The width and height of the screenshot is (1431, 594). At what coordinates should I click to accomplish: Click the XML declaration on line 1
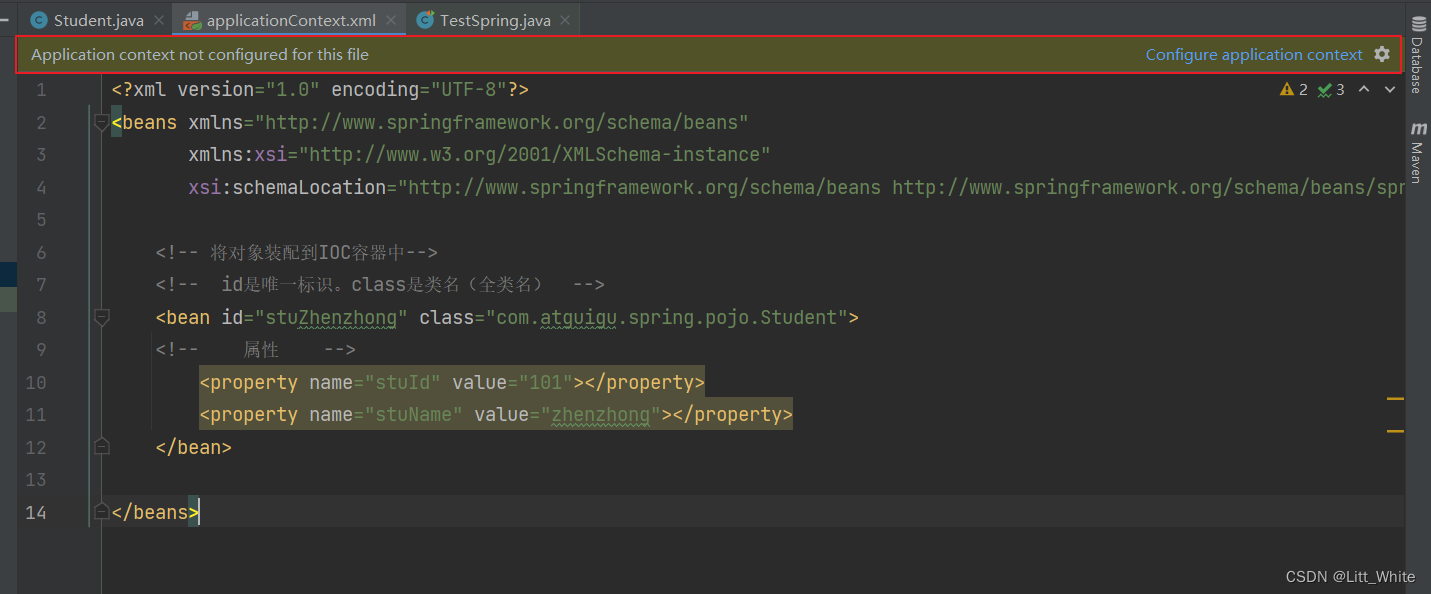320,90
